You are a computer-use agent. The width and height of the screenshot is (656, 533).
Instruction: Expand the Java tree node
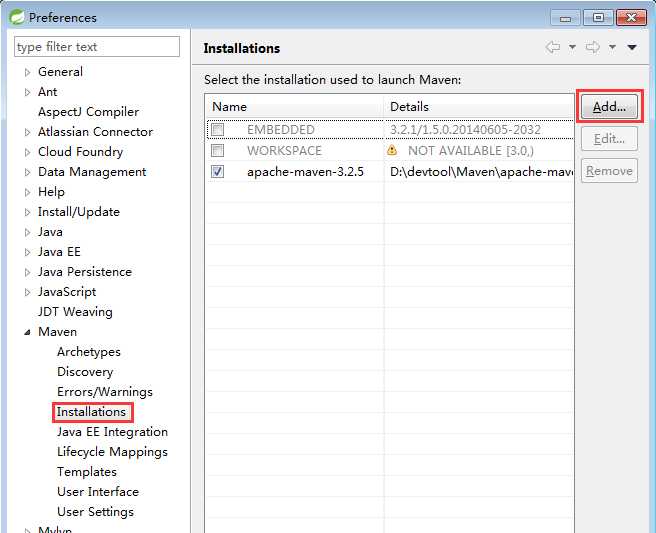click(x=28, y=232)
